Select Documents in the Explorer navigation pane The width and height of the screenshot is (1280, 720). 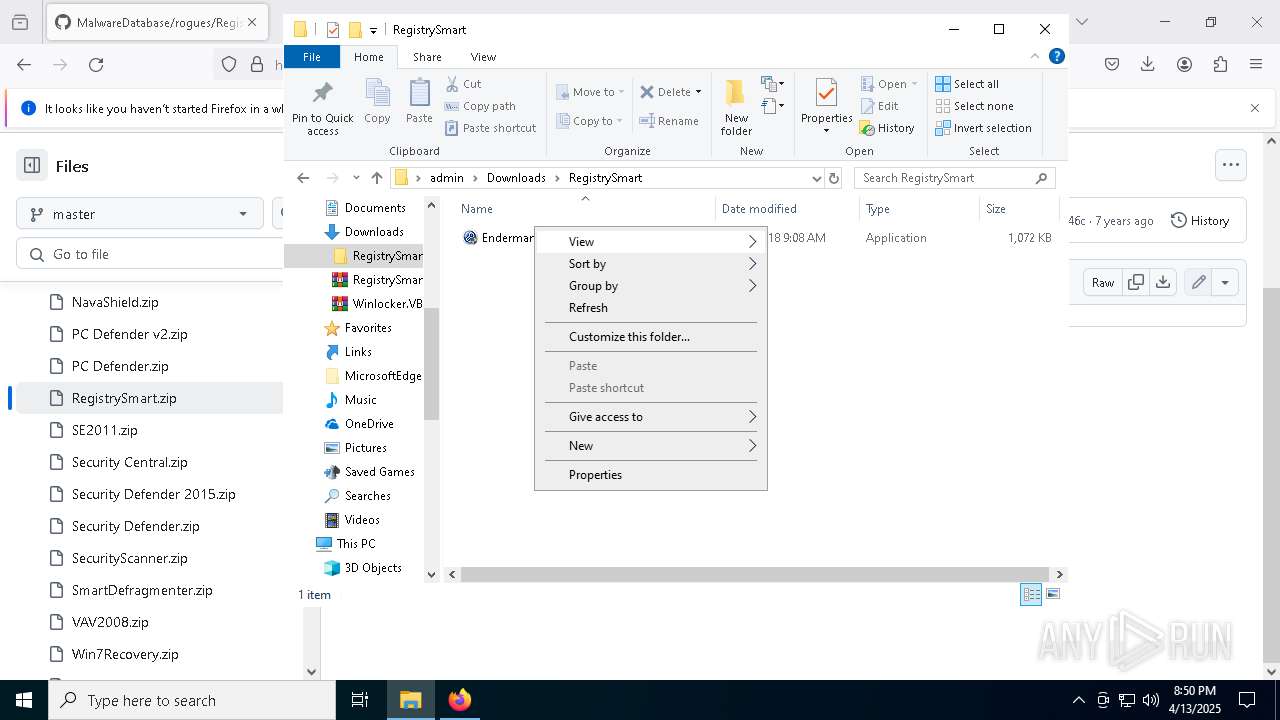(375, 208)
